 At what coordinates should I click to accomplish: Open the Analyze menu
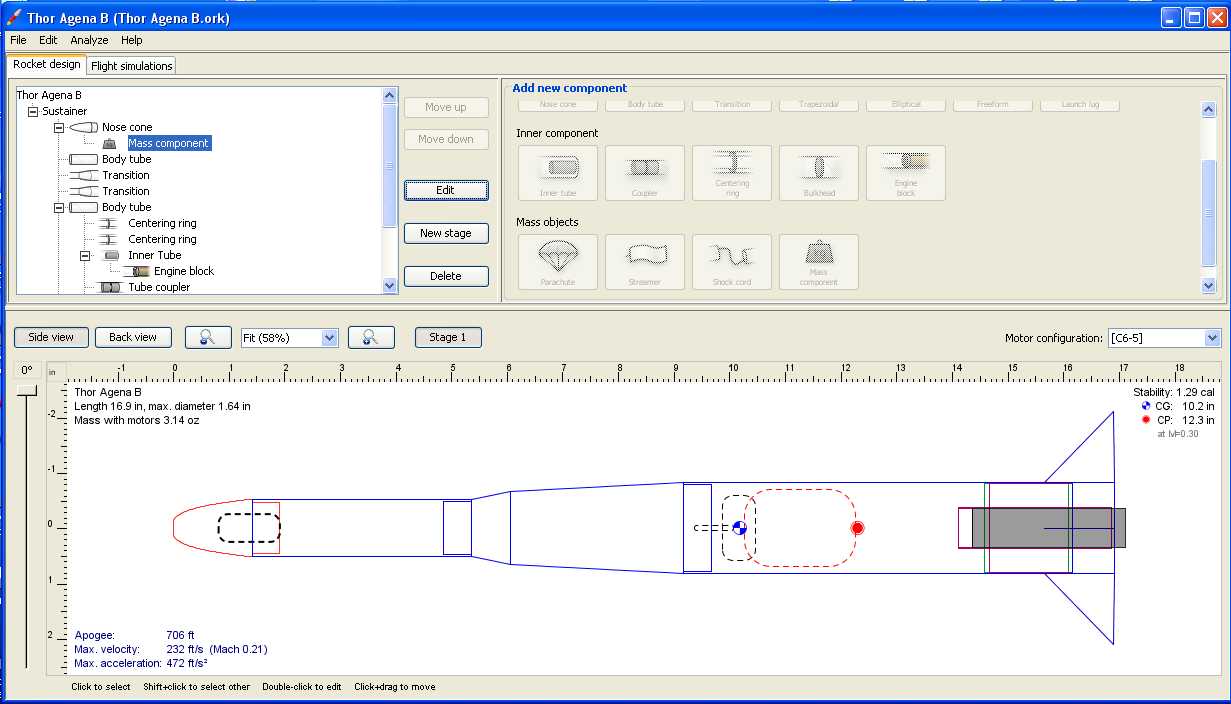[89, 40]
